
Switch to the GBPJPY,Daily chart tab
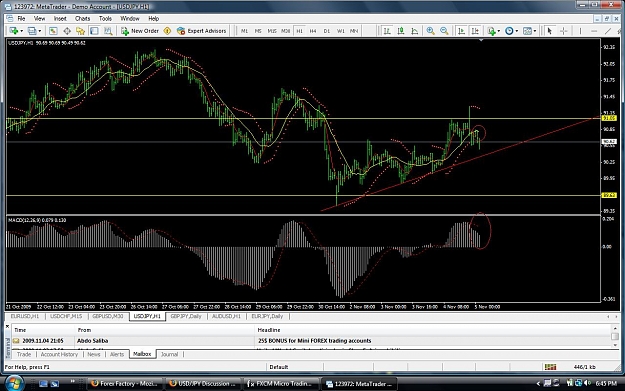186,316
